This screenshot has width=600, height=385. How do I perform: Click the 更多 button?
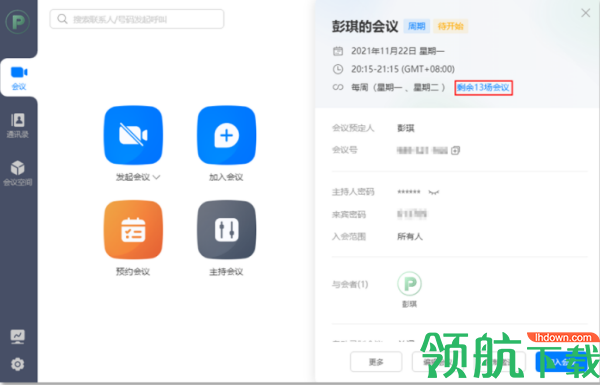point(376,362)
